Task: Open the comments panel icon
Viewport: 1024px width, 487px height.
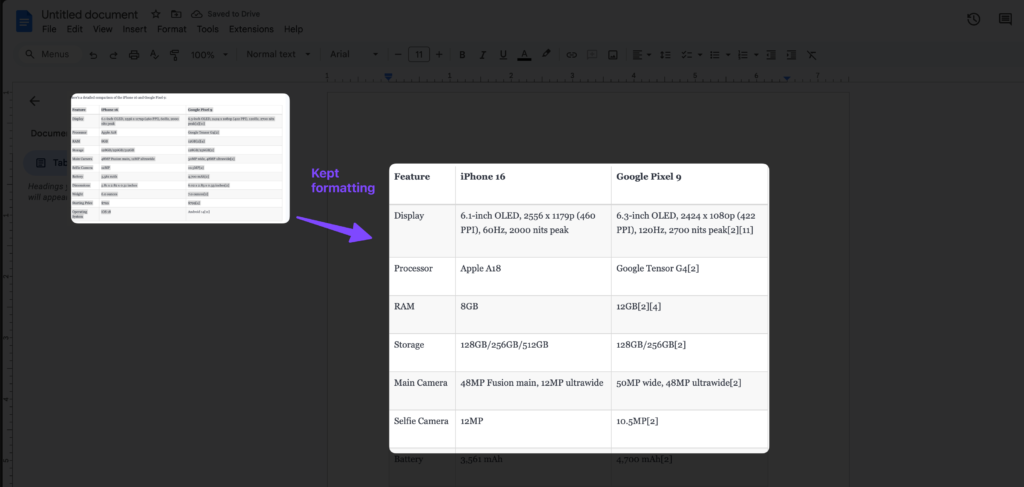Action: tap(1003, 20)
